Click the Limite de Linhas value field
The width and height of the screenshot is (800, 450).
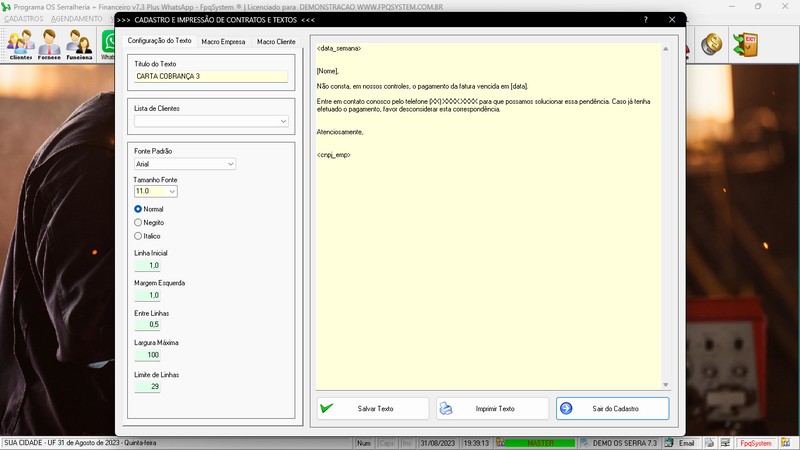pyautogui.click(x=147, y=386)
